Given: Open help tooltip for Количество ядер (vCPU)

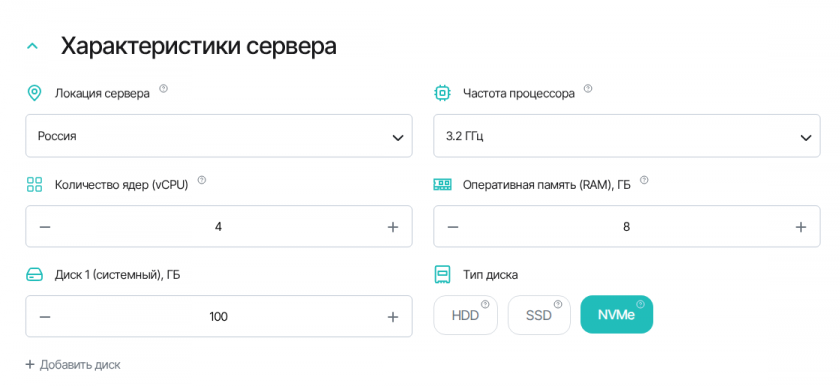Looking at the screenshot, I should click(201, 180).
